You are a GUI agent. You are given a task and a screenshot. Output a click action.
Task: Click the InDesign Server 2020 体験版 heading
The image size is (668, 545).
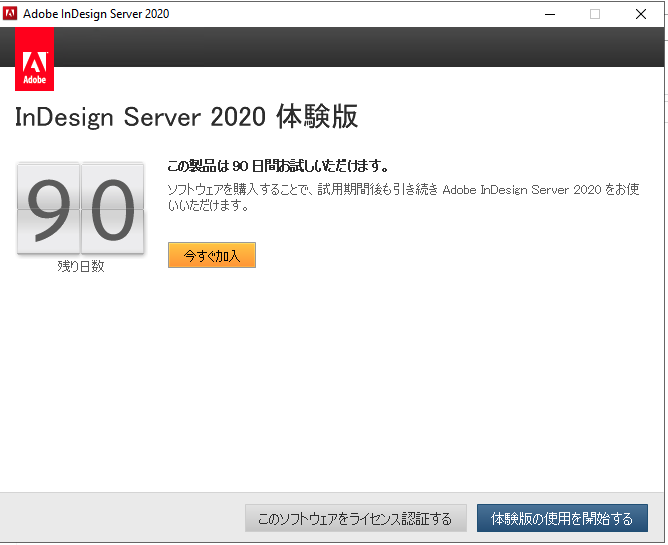coord(186,117)
